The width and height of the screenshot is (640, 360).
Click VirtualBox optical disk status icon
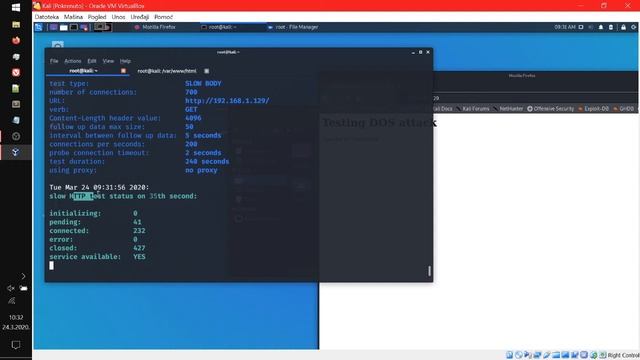pyautogui.click(x=518, y=355)
